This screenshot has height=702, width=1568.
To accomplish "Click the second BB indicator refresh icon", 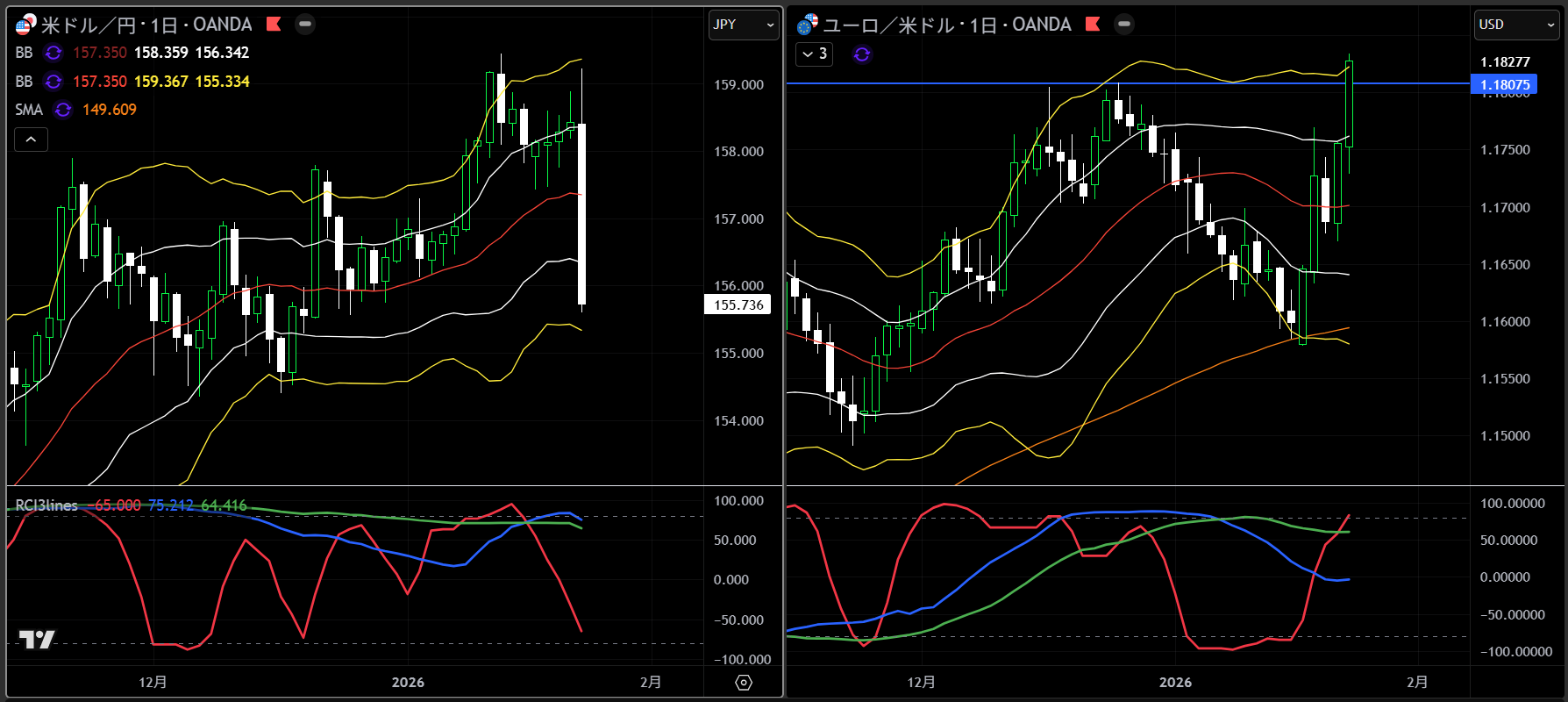I will (53, 82).
